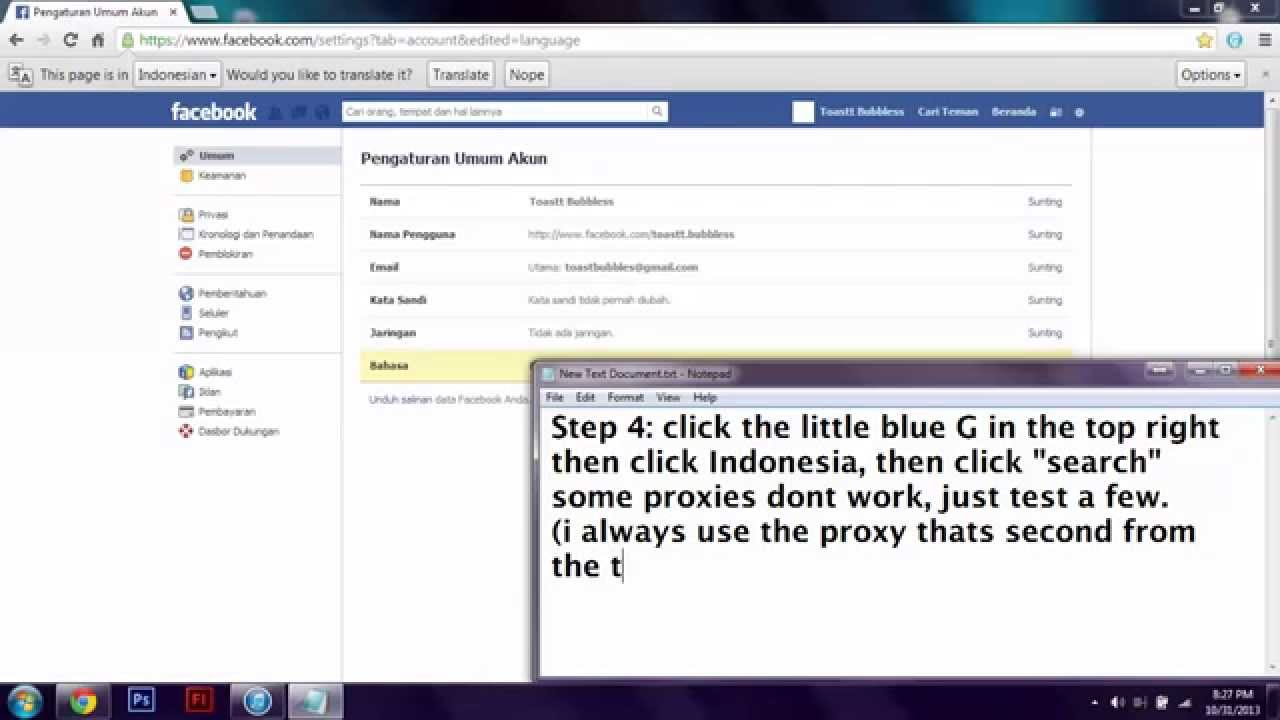Open Facebook messages icon
The width and height of the screenshot is (1280, 720).
coord(299,112)
